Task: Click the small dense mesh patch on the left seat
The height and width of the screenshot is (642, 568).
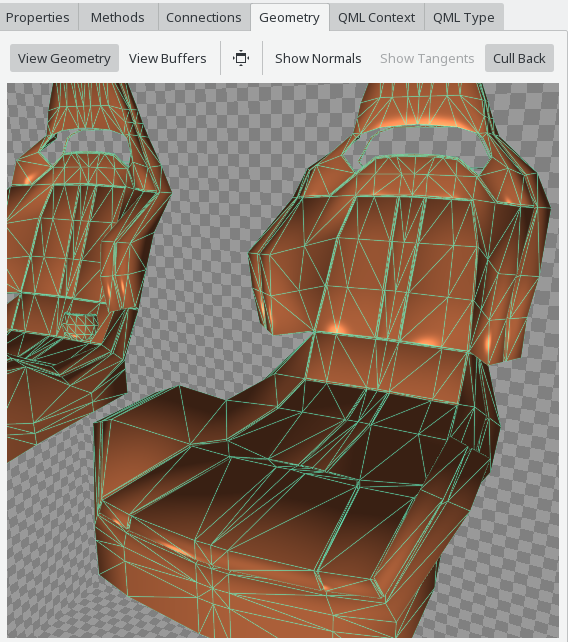Action: [80, 326]
